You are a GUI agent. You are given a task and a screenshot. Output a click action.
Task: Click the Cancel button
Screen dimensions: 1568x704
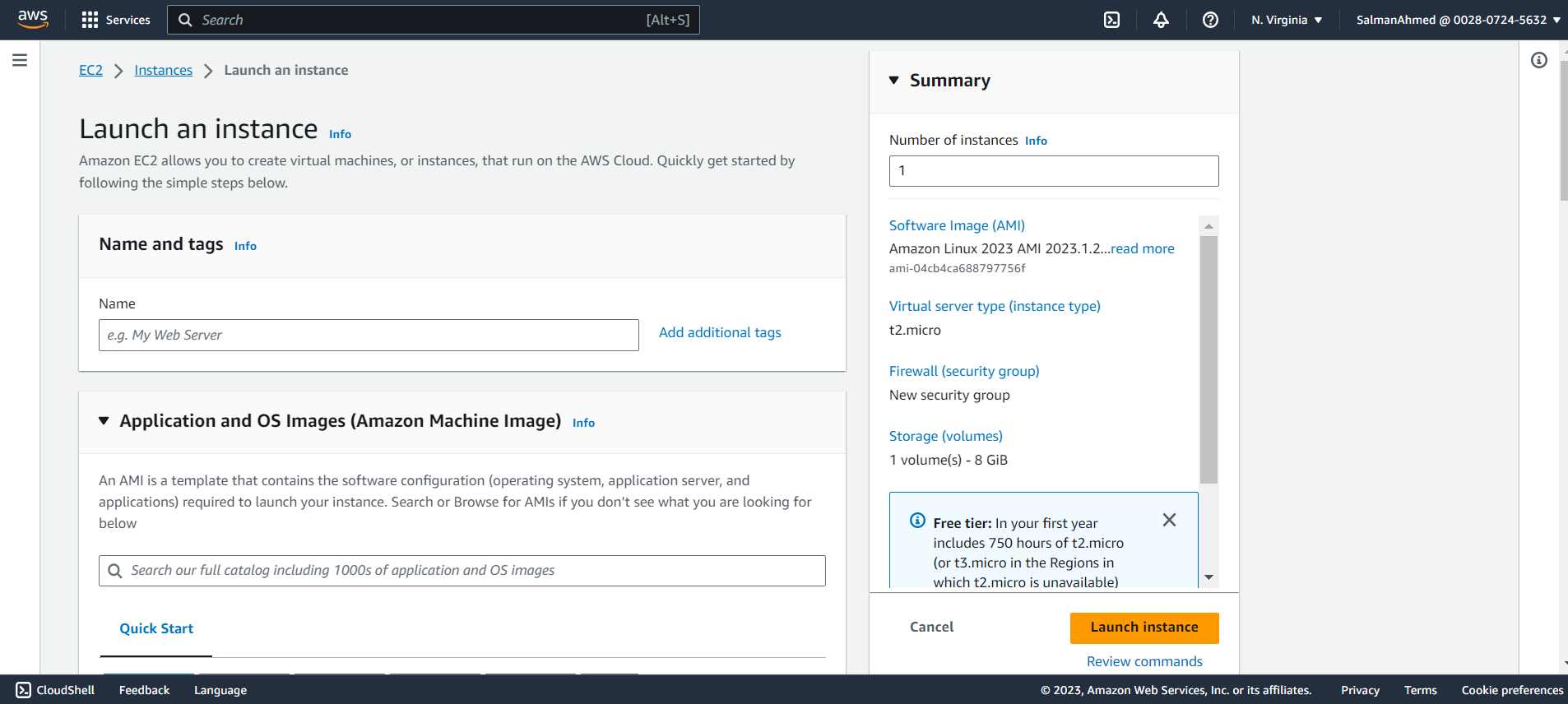click(931, 627)
